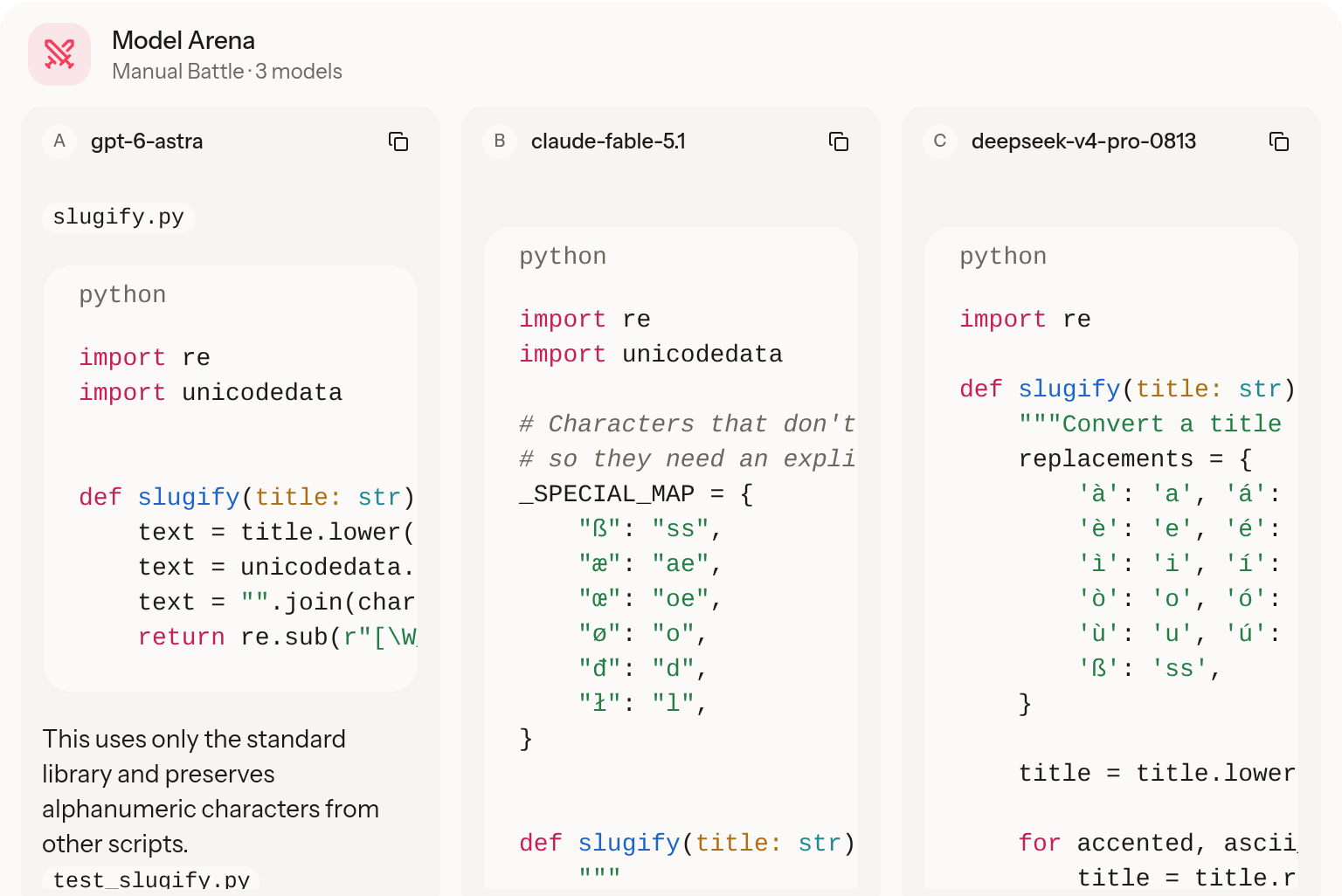This screenshot has width=1342, height=896.
Task: Click the Model Arena title
Action: (183, 40)
